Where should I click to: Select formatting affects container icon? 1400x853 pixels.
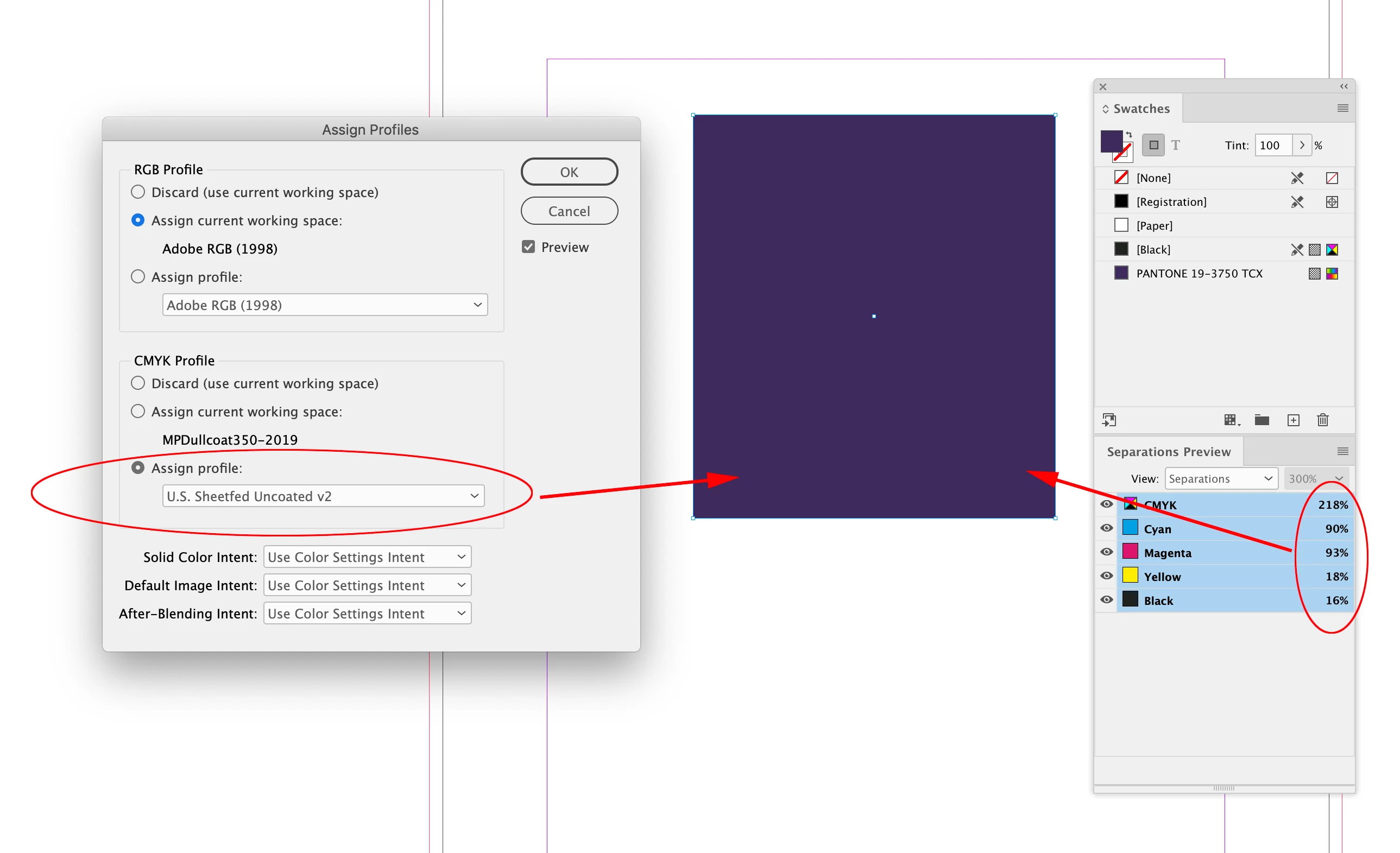pyautogui.click(x=1153, y=146)
